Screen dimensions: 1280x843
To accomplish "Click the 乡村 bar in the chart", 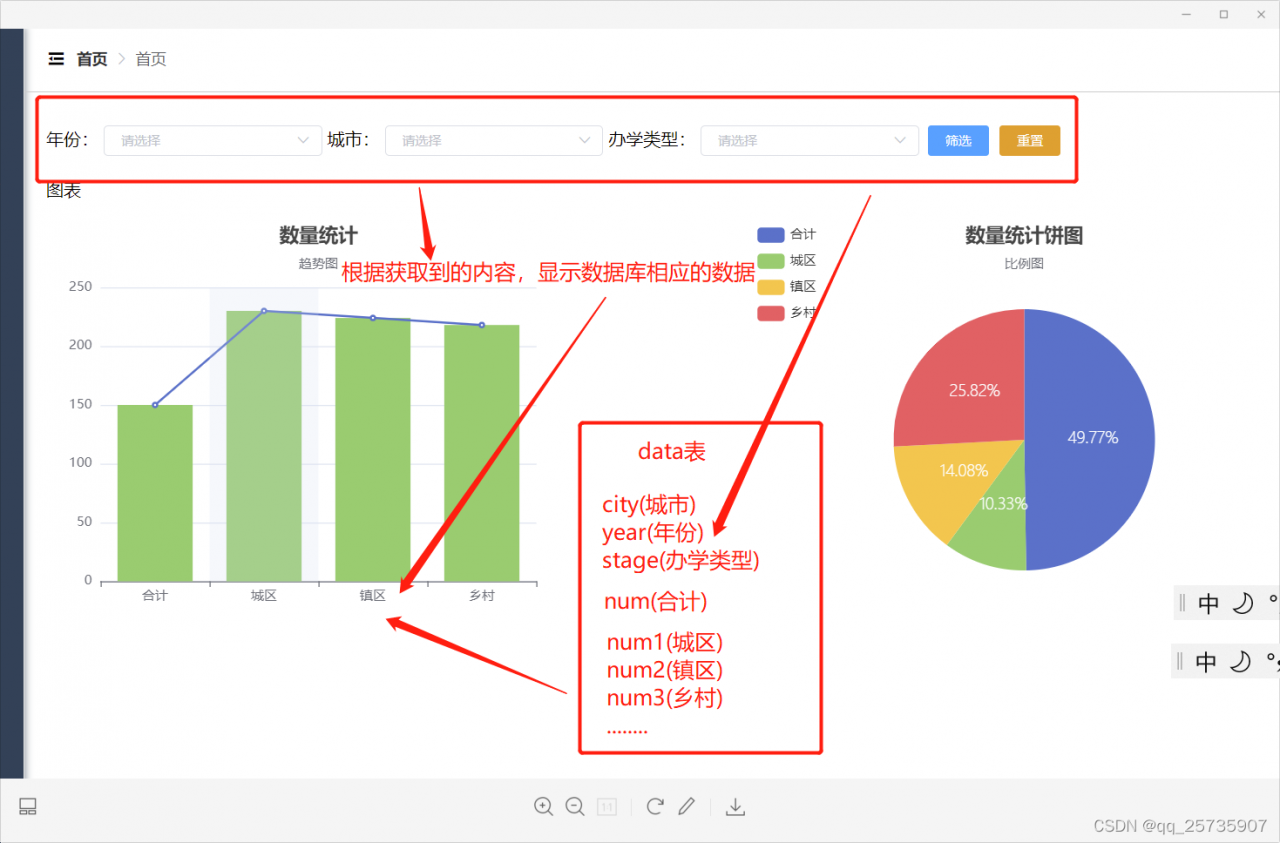I will click(482, 453).
